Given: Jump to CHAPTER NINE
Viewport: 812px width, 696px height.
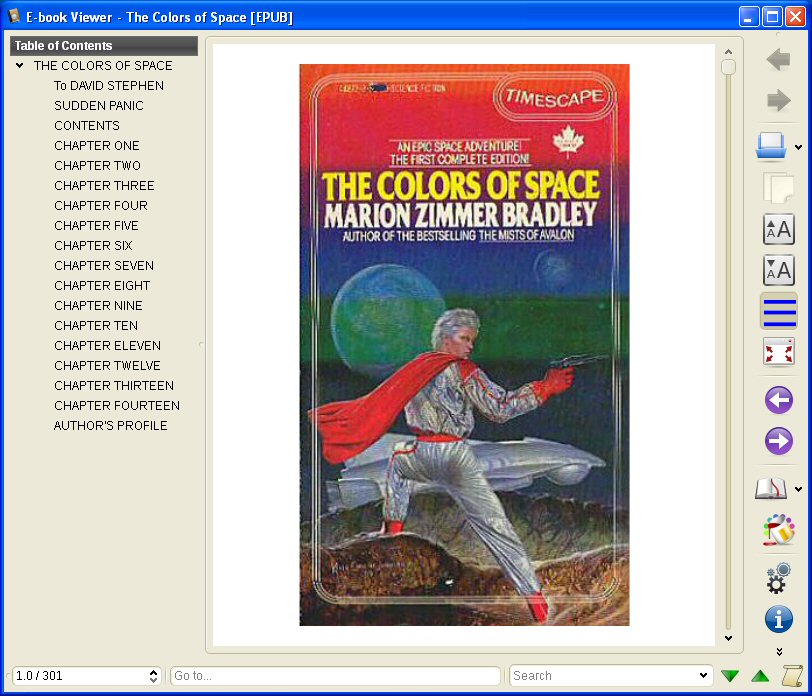Looking at the screenshot, I should point(98,306).
